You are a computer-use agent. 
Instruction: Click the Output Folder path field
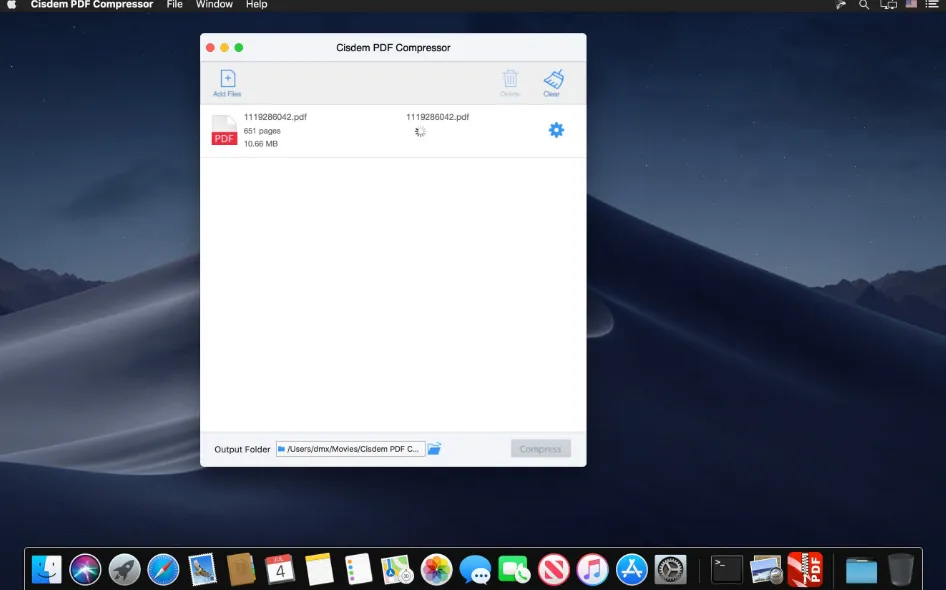pos(351,449)
